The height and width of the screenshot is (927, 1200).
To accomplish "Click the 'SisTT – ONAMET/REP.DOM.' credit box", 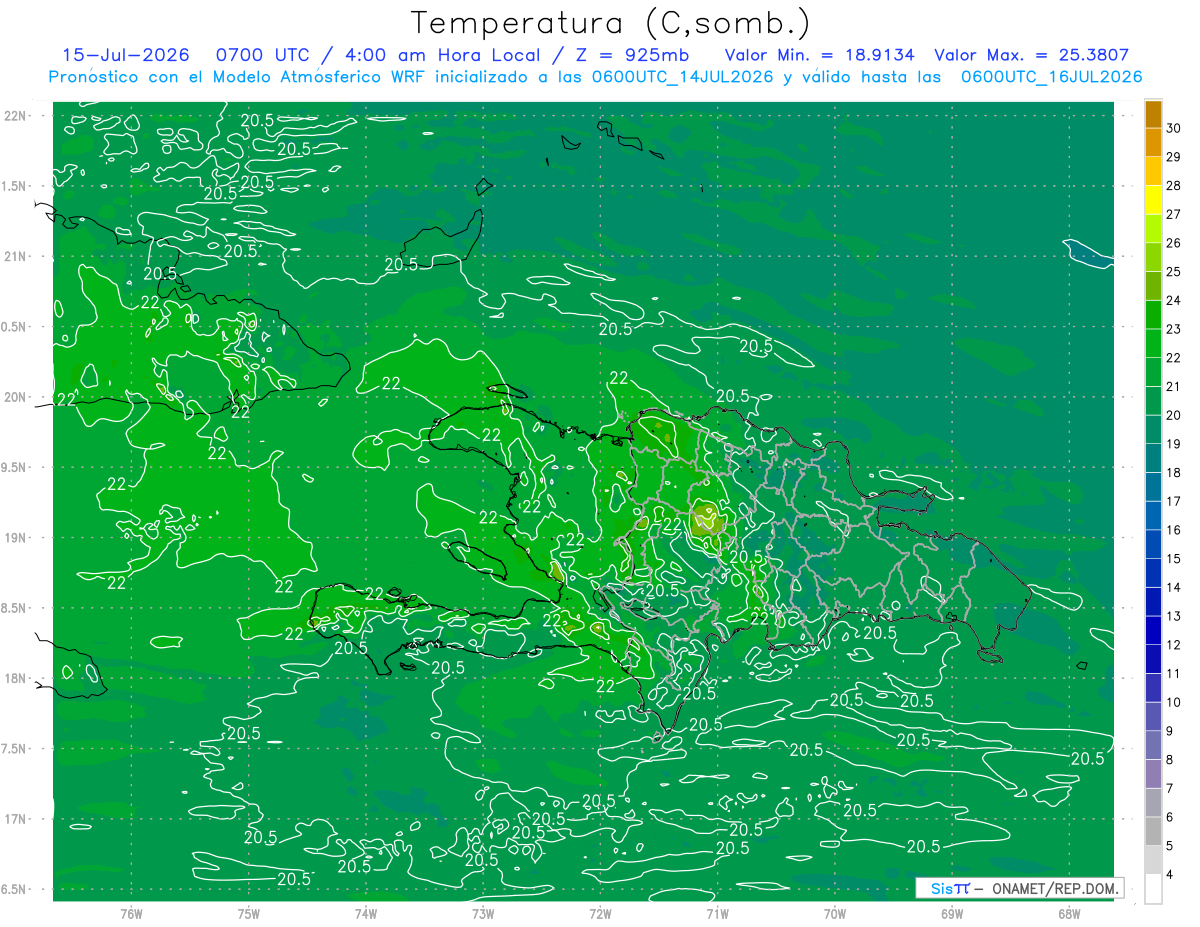I will [1019, 888].
